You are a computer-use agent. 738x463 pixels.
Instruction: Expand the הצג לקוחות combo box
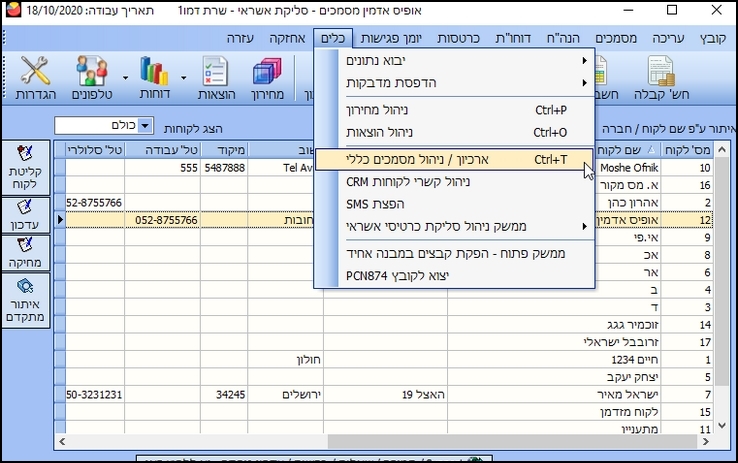coord(145,126)
